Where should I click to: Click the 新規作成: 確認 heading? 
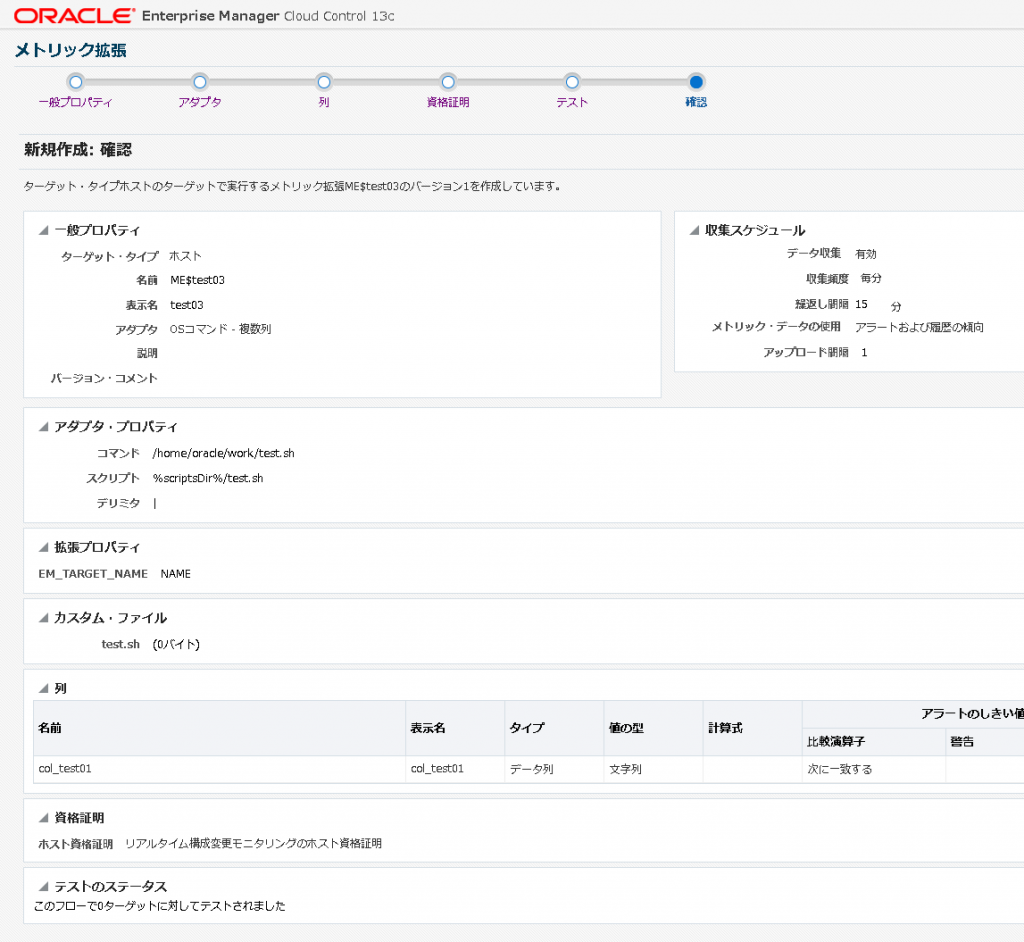78,150
